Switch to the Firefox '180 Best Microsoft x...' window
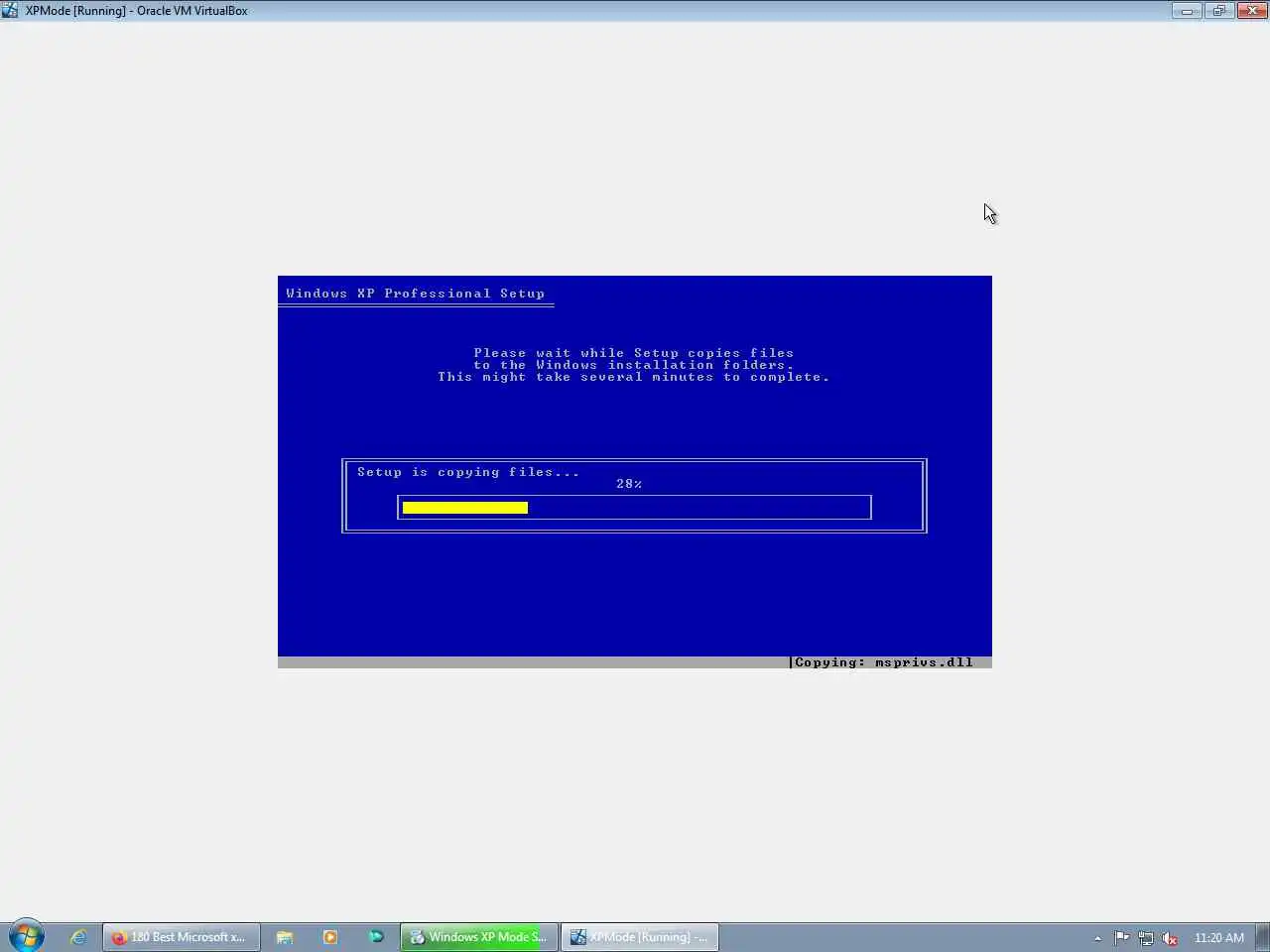Image resolution: width=1270 pixels, height=952 pixels. point(182,937)
